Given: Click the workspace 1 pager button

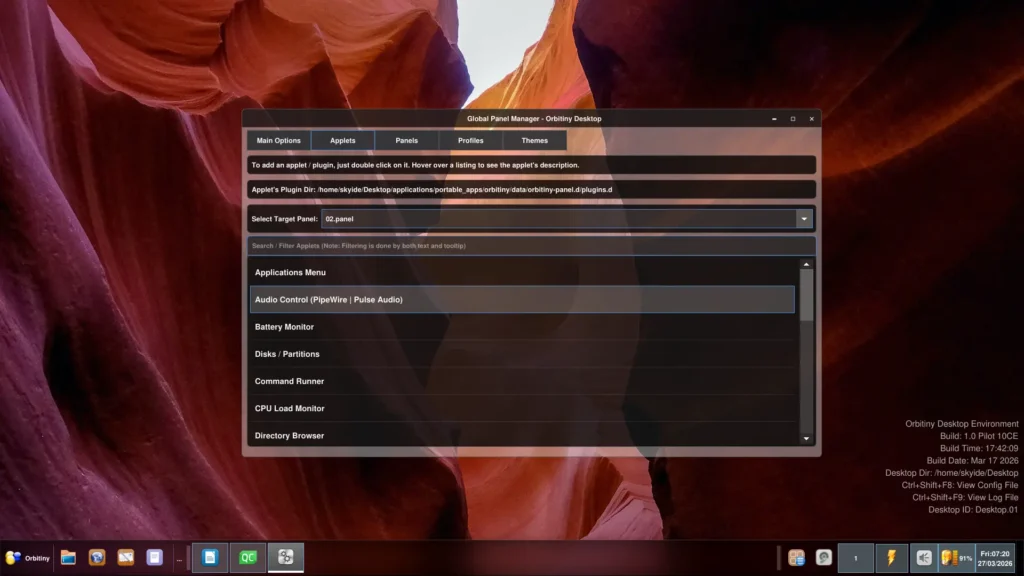Looking at the screenshot, I should coord(855,558).
